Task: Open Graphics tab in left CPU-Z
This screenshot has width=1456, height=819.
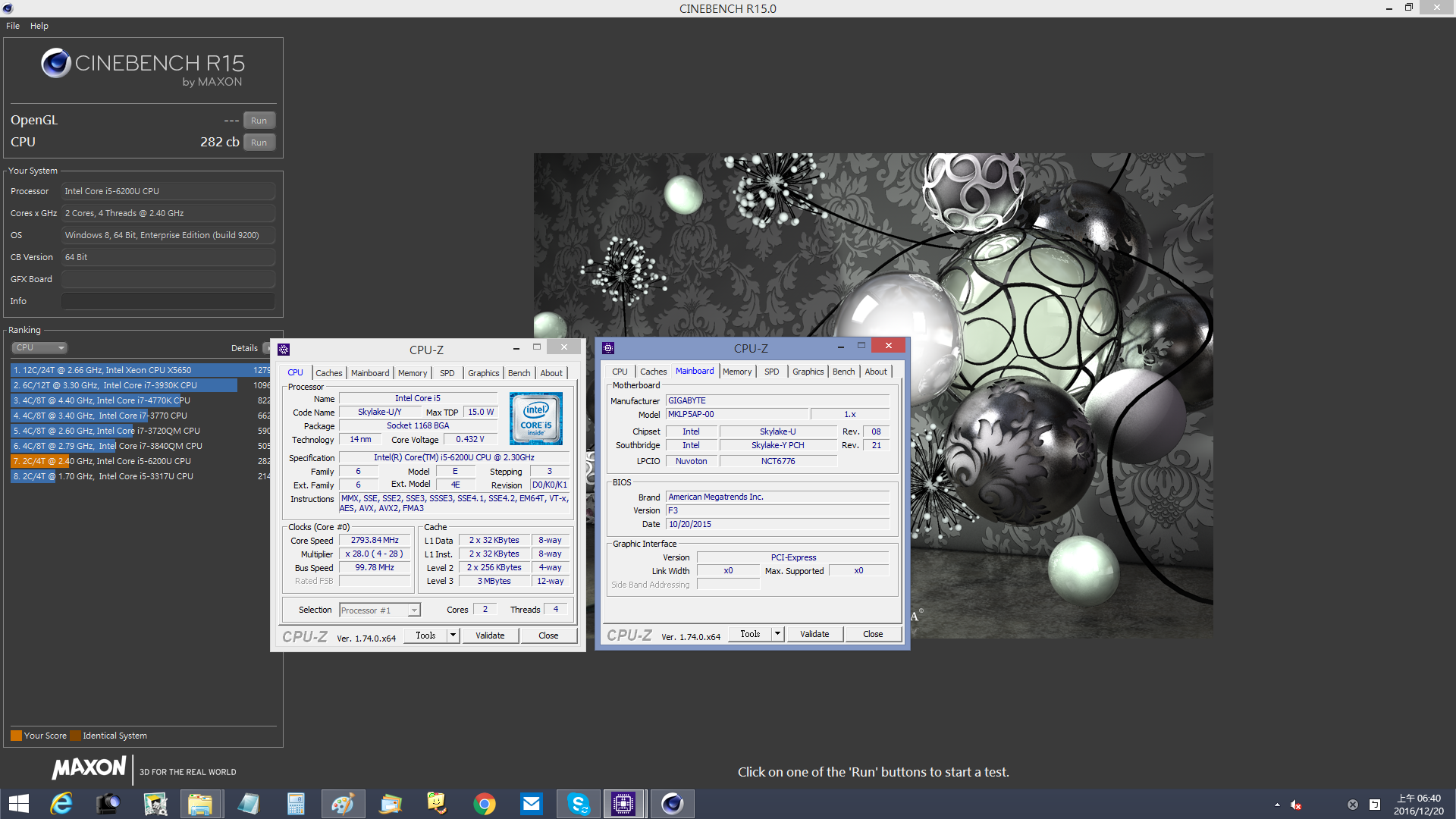Action: click(484, 373)
